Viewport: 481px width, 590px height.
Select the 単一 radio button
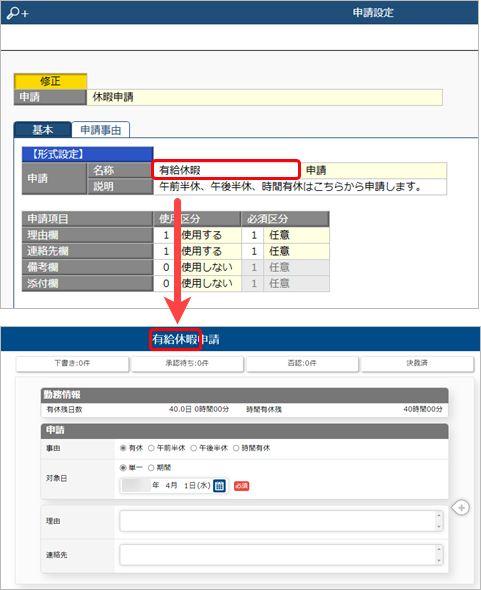(x=123, y=468)
